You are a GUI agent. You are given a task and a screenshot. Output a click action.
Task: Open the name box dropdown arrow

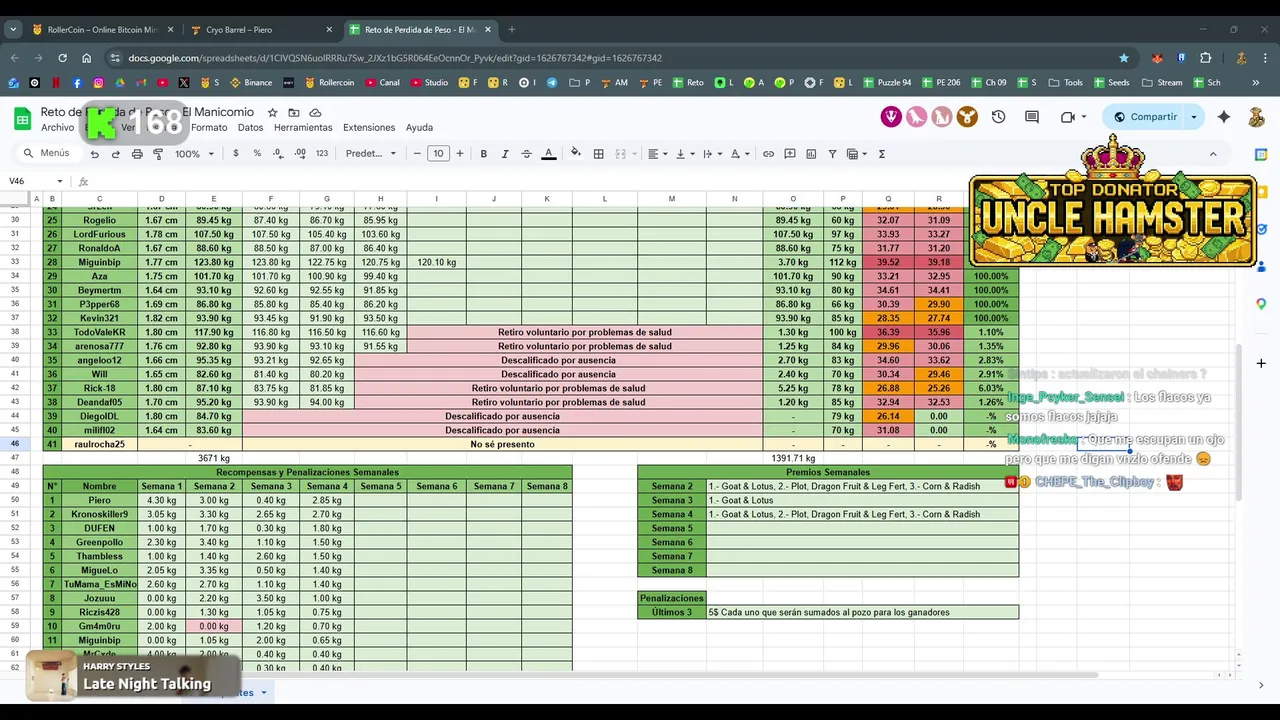coord(60,181)
